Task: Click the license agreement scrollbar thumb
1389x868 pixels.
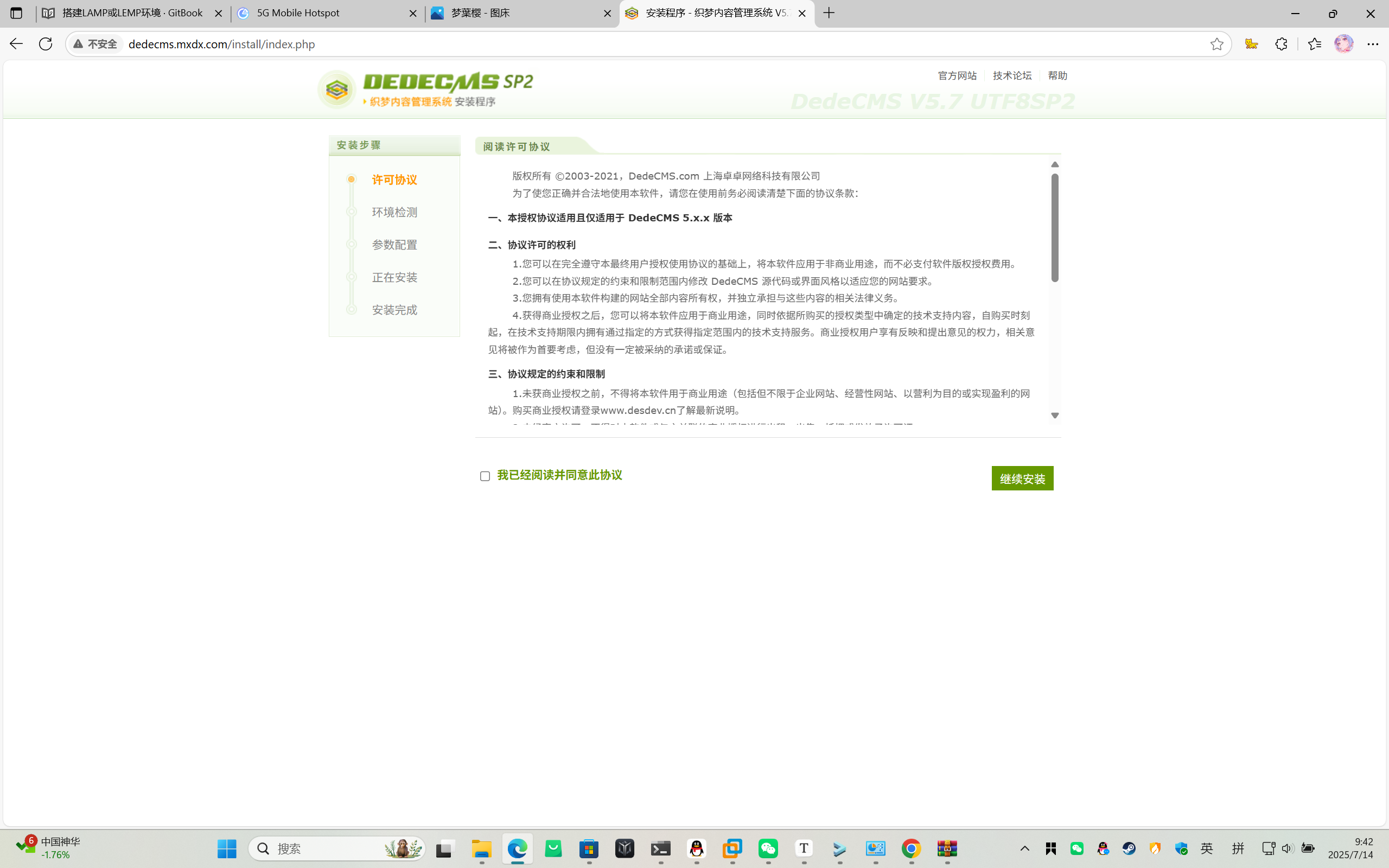Action: (1055, 227)
